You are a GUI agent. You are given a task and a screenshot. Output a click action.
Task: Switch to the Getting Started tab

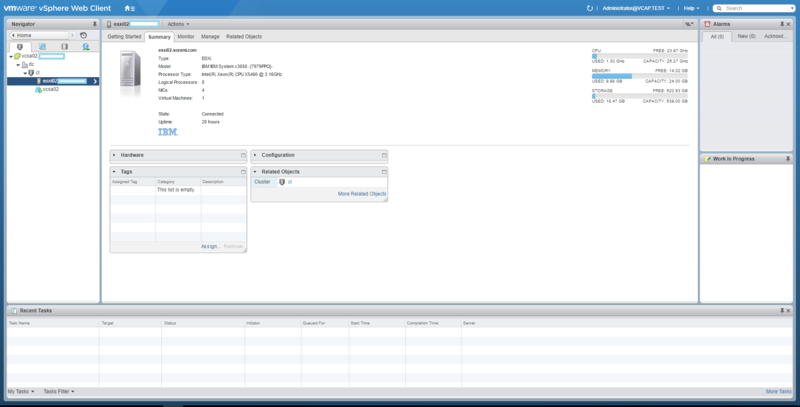[x=124, y=37]
